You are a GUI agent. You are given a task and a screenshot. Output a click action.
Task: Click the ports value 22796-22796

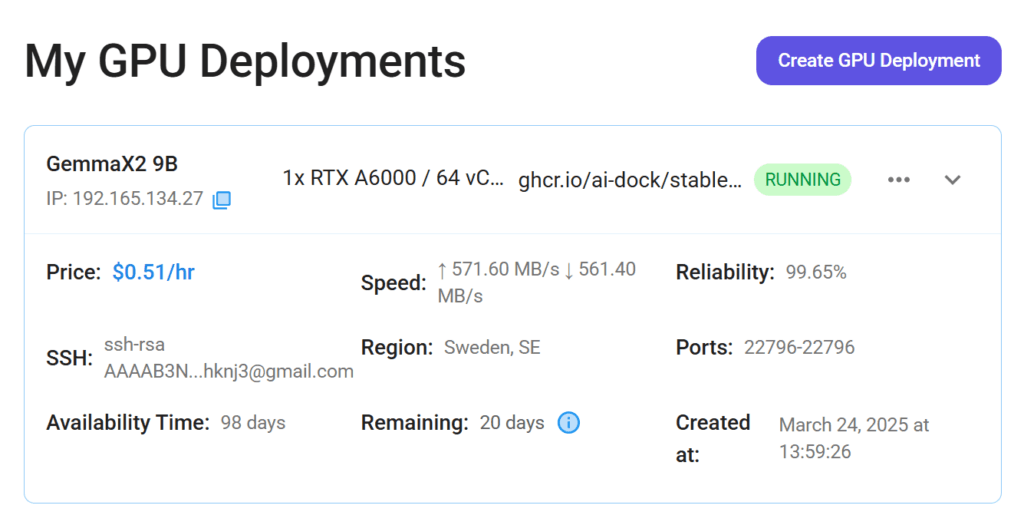tap(799, 348)
